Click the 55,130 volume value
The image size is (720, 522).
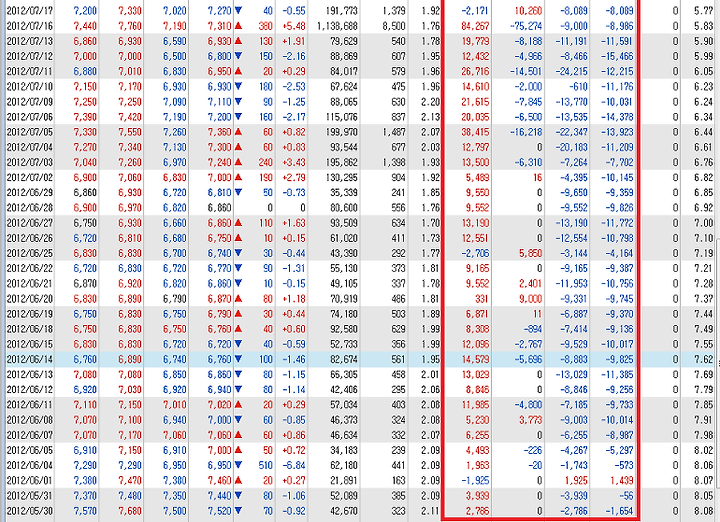coord(344,268)
